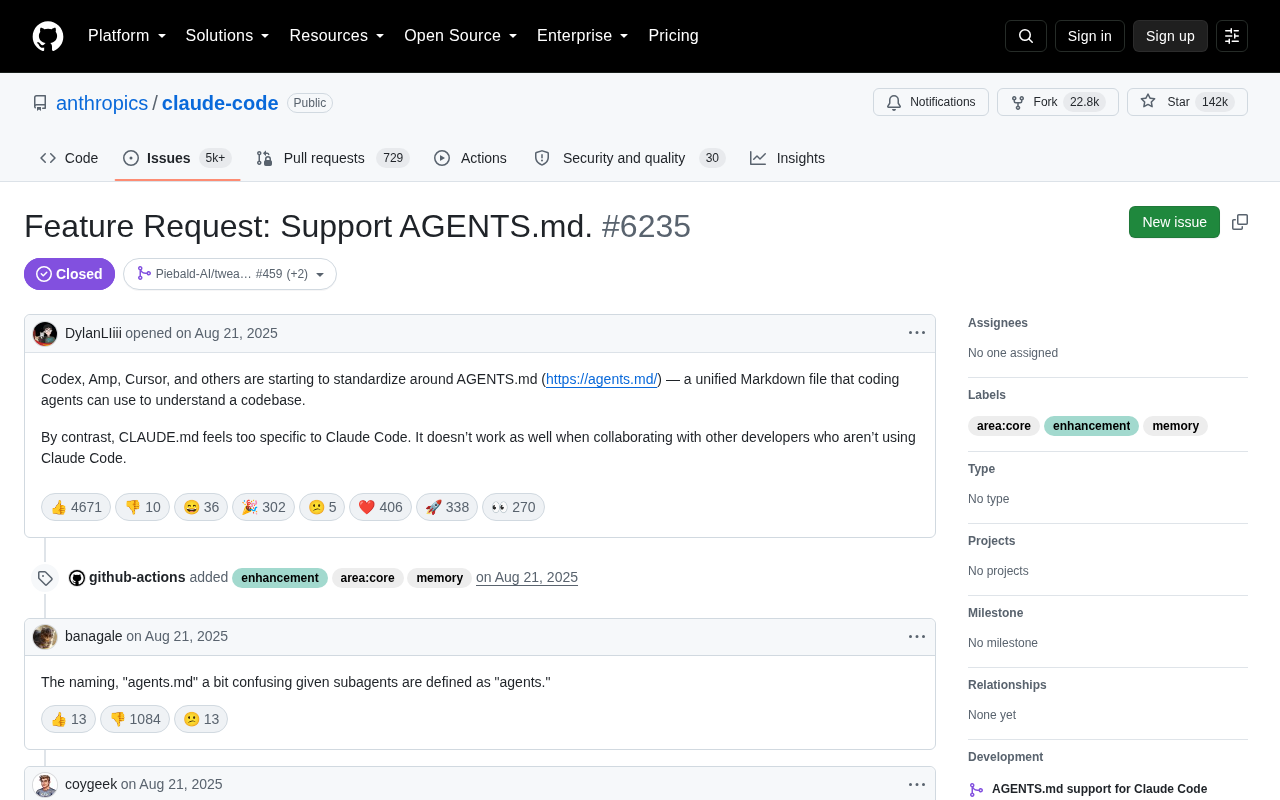Toggle thumbs down 10 reaction
Screen dimensions: 1280x800
pyautogui.click(x=142, y=507)
